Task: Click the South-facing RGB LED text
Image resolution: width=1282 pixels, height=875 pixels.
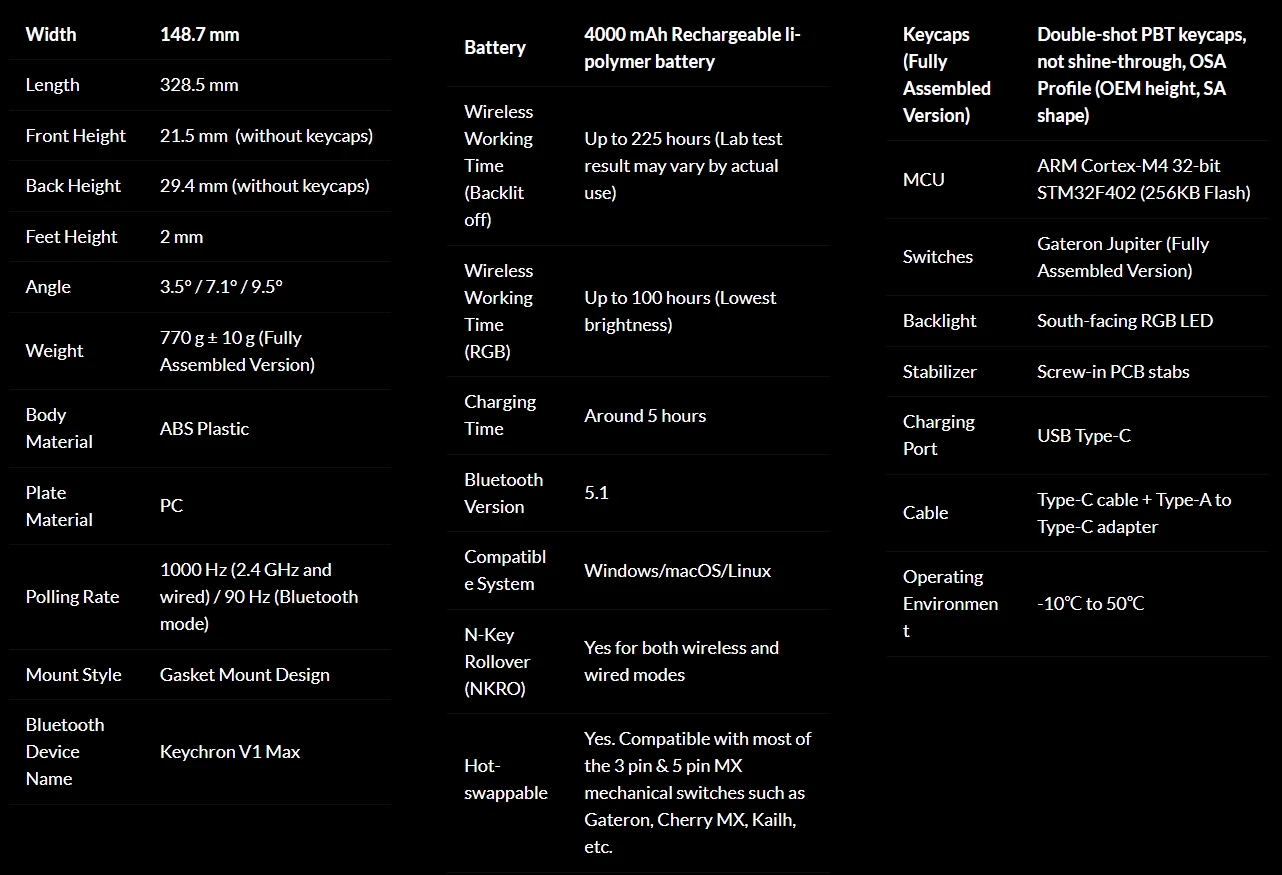Action: click(1124, 321)
